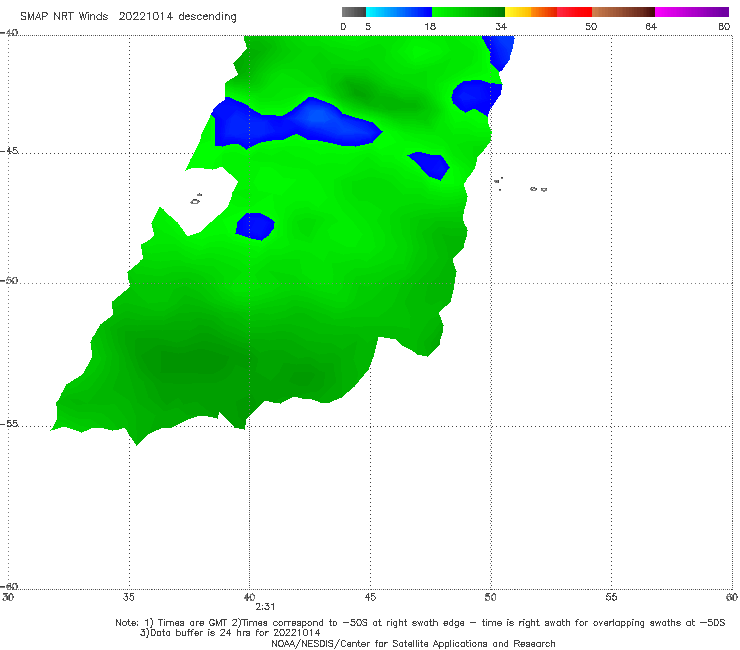Click the "NOAA/NESDIS/Center for Satellite Applications and Research" credit
The height and width of the screenshot is (650, 740).
click(x=413, y=644)
